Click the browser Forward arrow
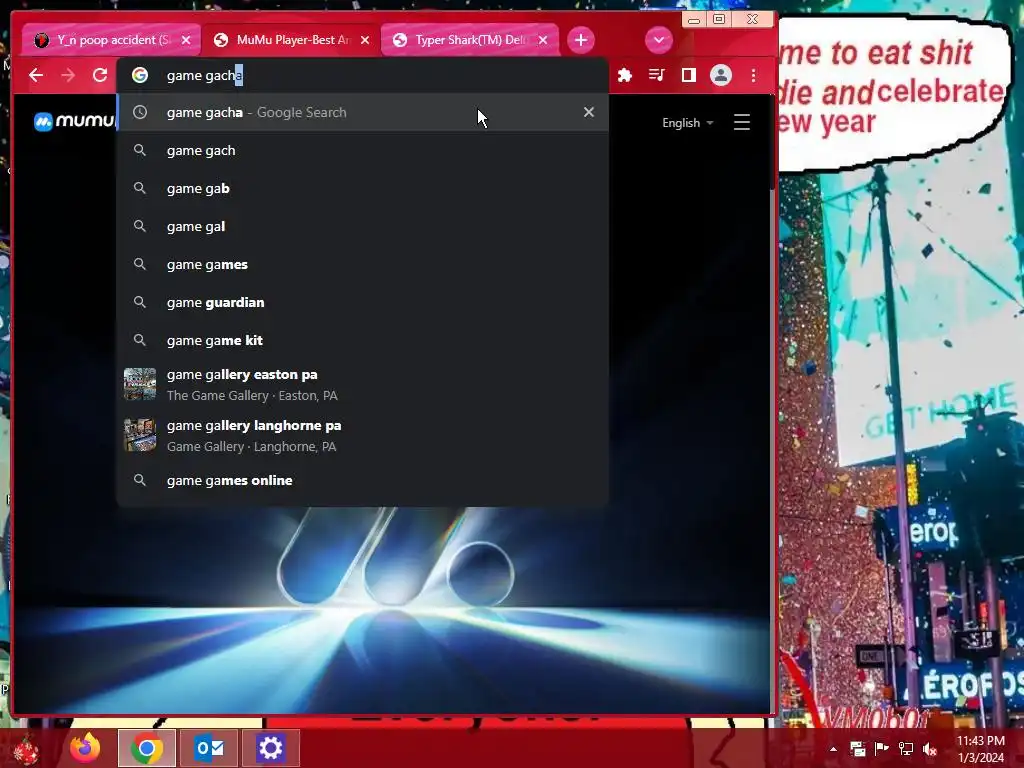This screenshot has height=768, width=1024. pos(68,75)
